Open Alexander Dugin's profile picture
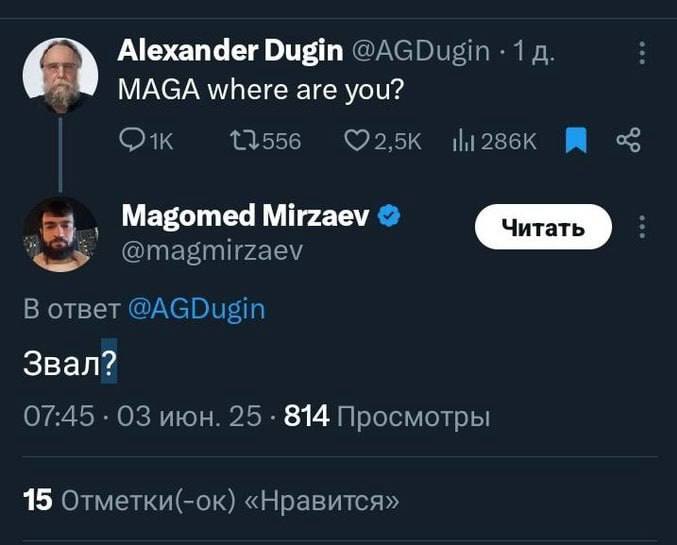The height and width of the screenshot is (545, 677). point(61,75)
